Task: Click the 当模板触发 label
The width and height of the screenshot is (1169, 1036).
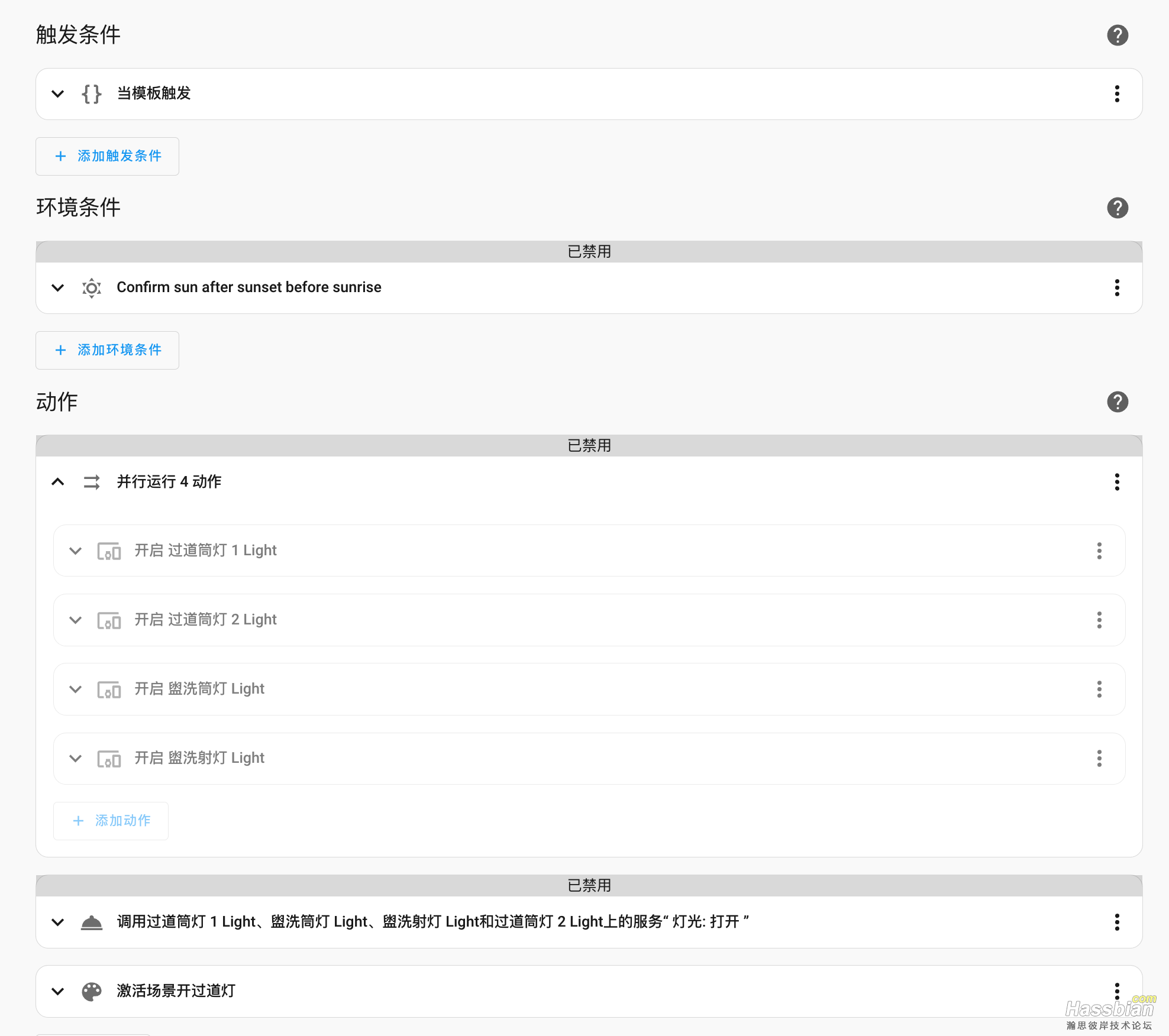Action: (x=154, y=93)
